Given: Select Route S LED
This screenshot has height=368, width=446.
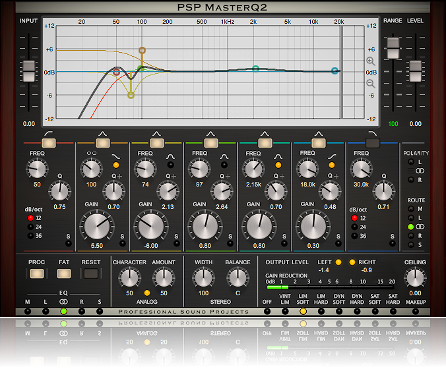Looking at the screenshot, I should point(411,244).
